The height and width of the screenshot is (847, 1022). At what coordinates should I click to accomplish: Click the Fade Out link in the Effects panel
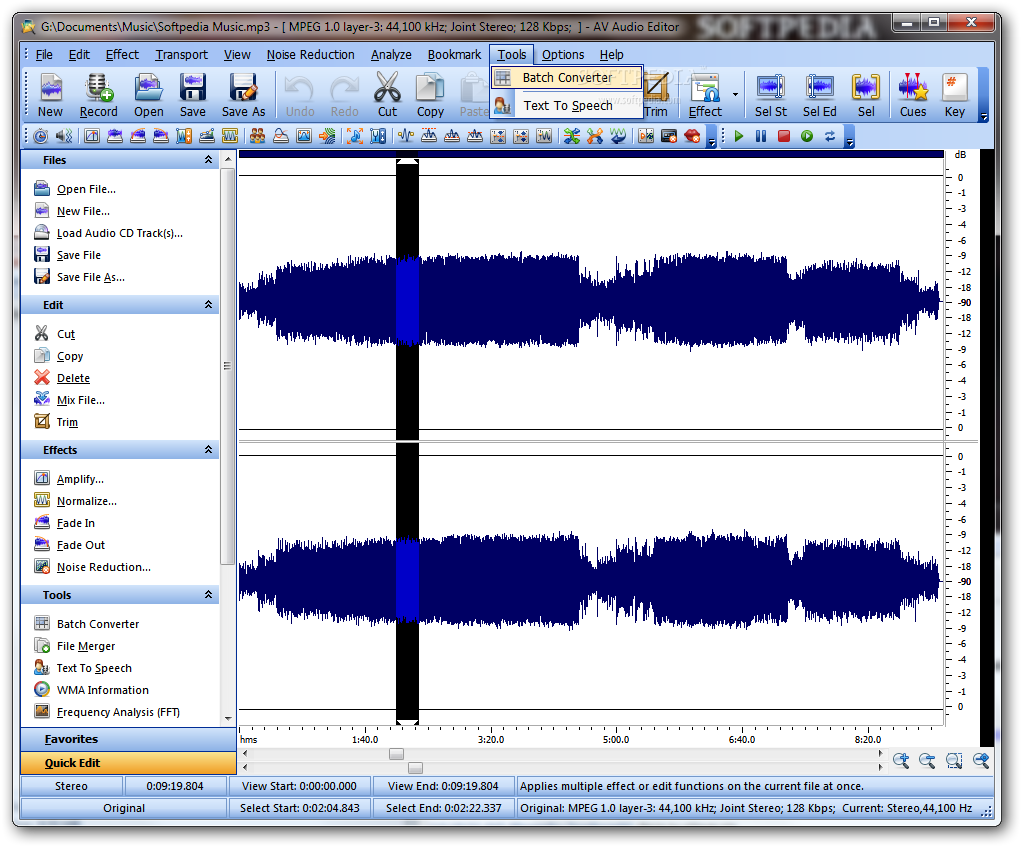click(81, 545)
